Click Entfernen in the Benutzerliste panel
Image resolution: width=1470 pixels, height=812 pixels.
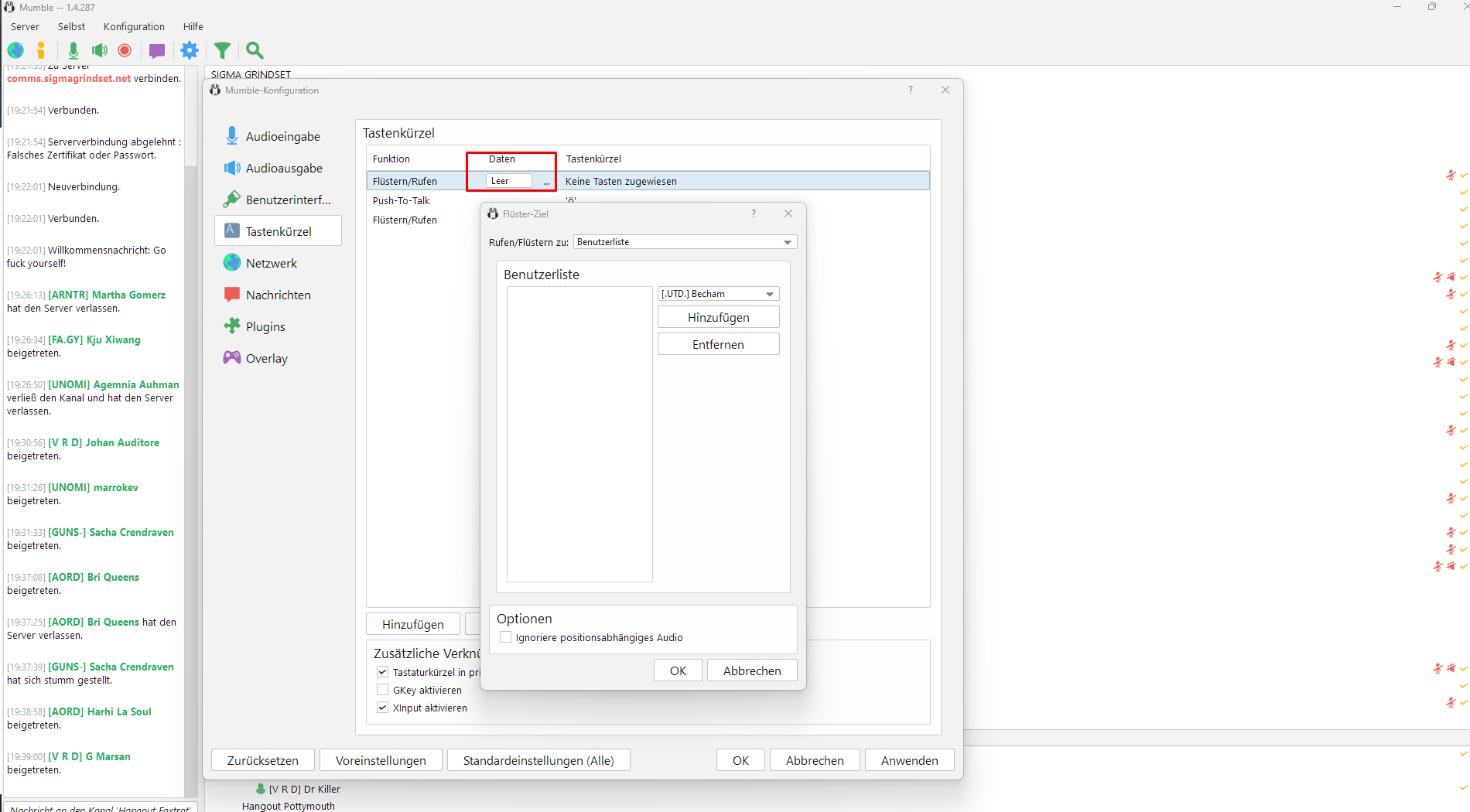(718, 344)
